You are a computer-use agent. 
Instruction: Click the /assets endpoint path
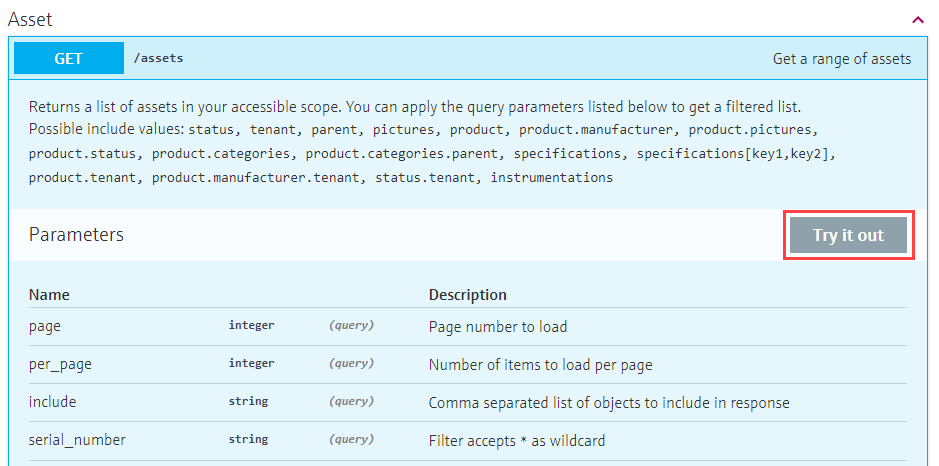pyautogui.click(x=159, y=58)
